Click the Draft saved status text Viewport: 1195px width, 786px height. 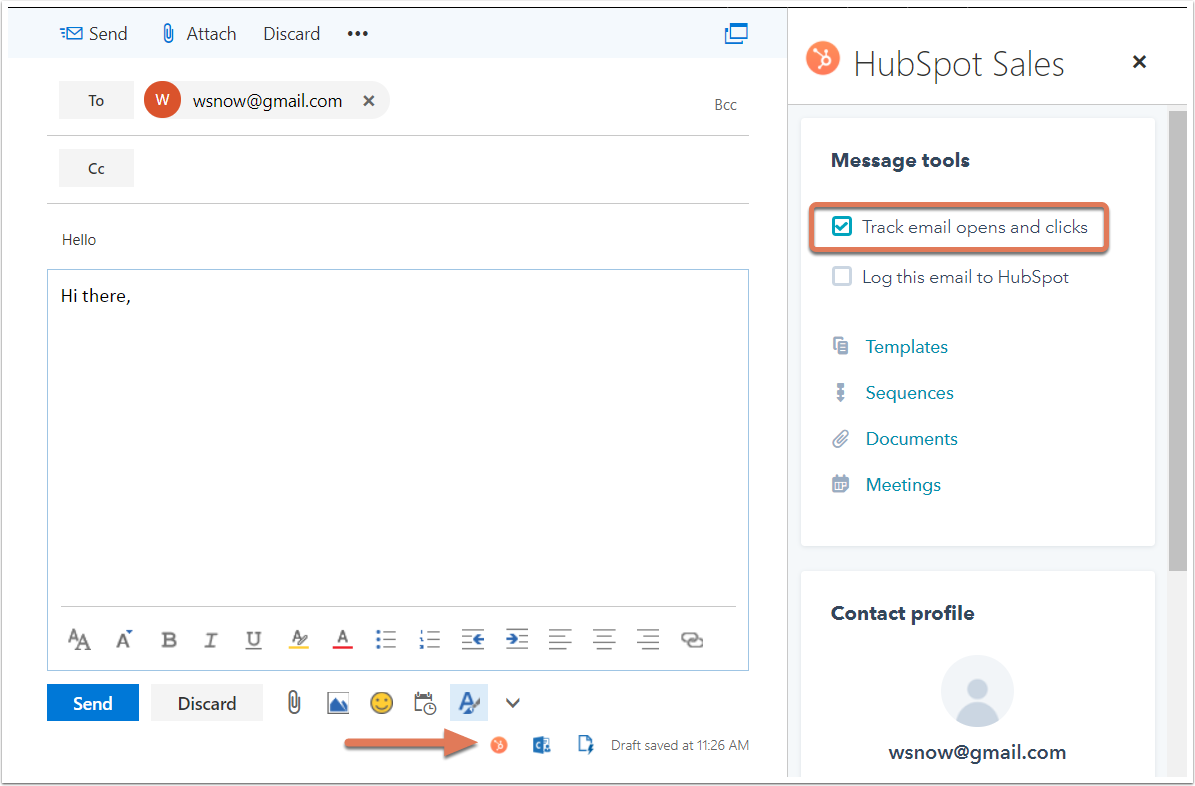click(680, 745)
